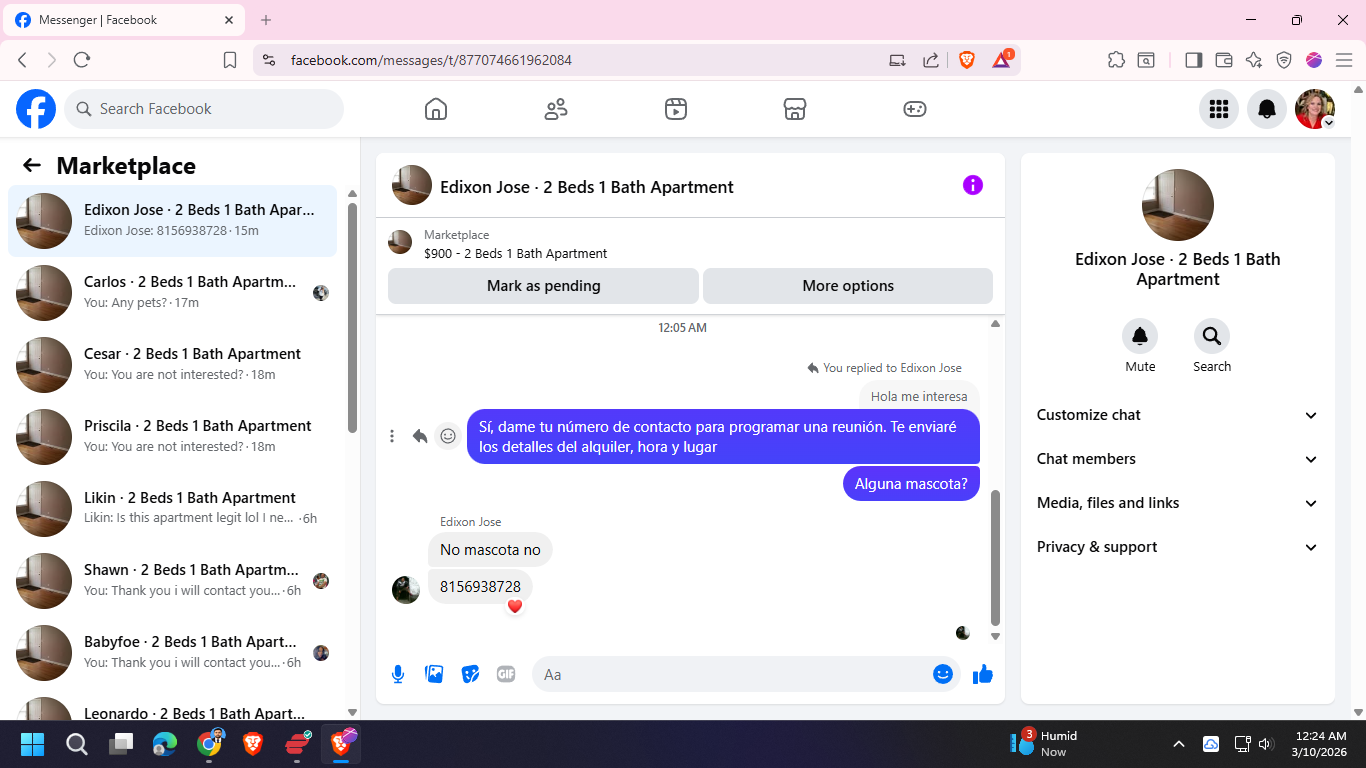This screenshot has width=1366, height=768.
Task: Click Brave shields icon in address bar
Action: pos(967,60)
